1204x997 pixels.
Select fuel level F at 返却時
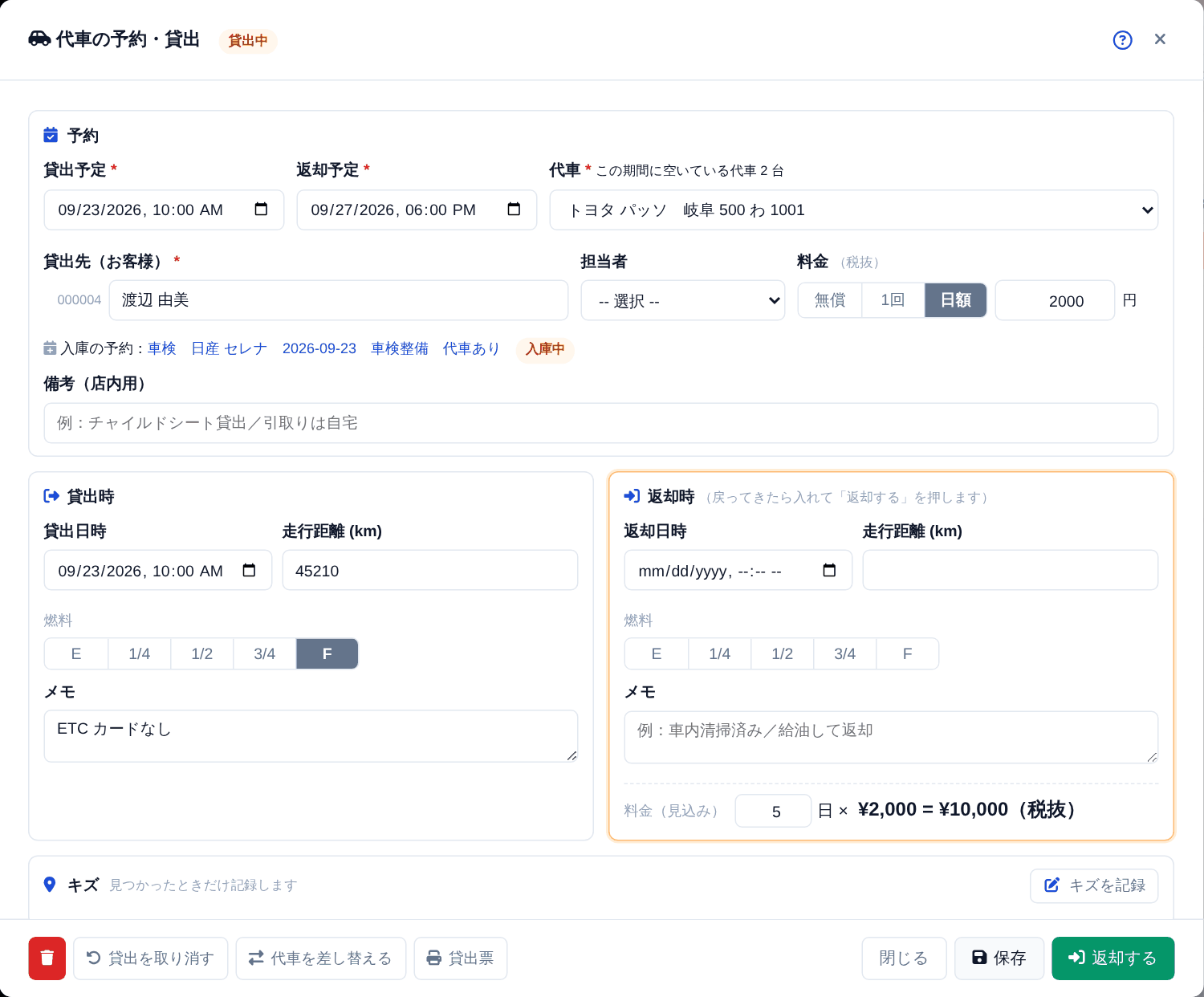pos(908,654)
